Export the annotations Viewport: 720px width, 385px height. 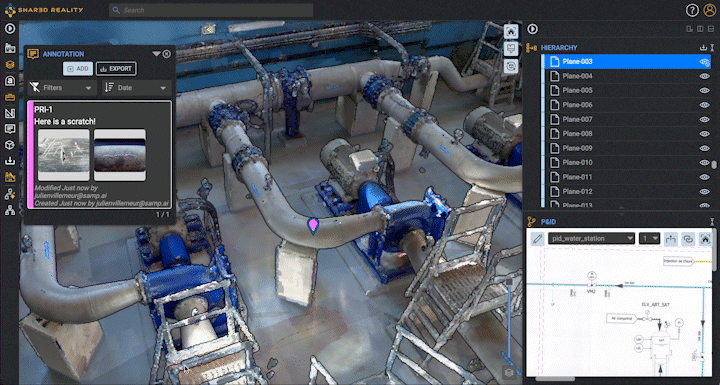pyautogui.click(x=116, y=69)
